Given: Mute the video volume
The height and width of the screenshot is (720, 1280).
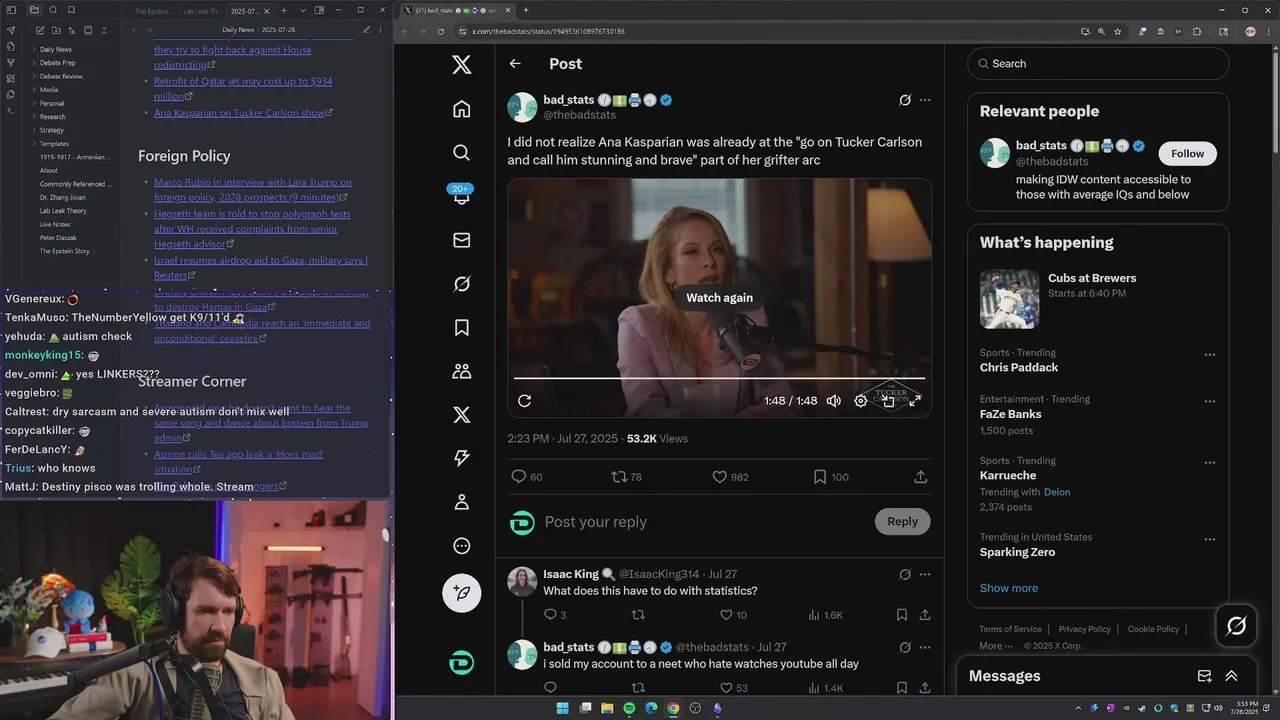Looking at the screenshot, I should (x=833, y=401).
